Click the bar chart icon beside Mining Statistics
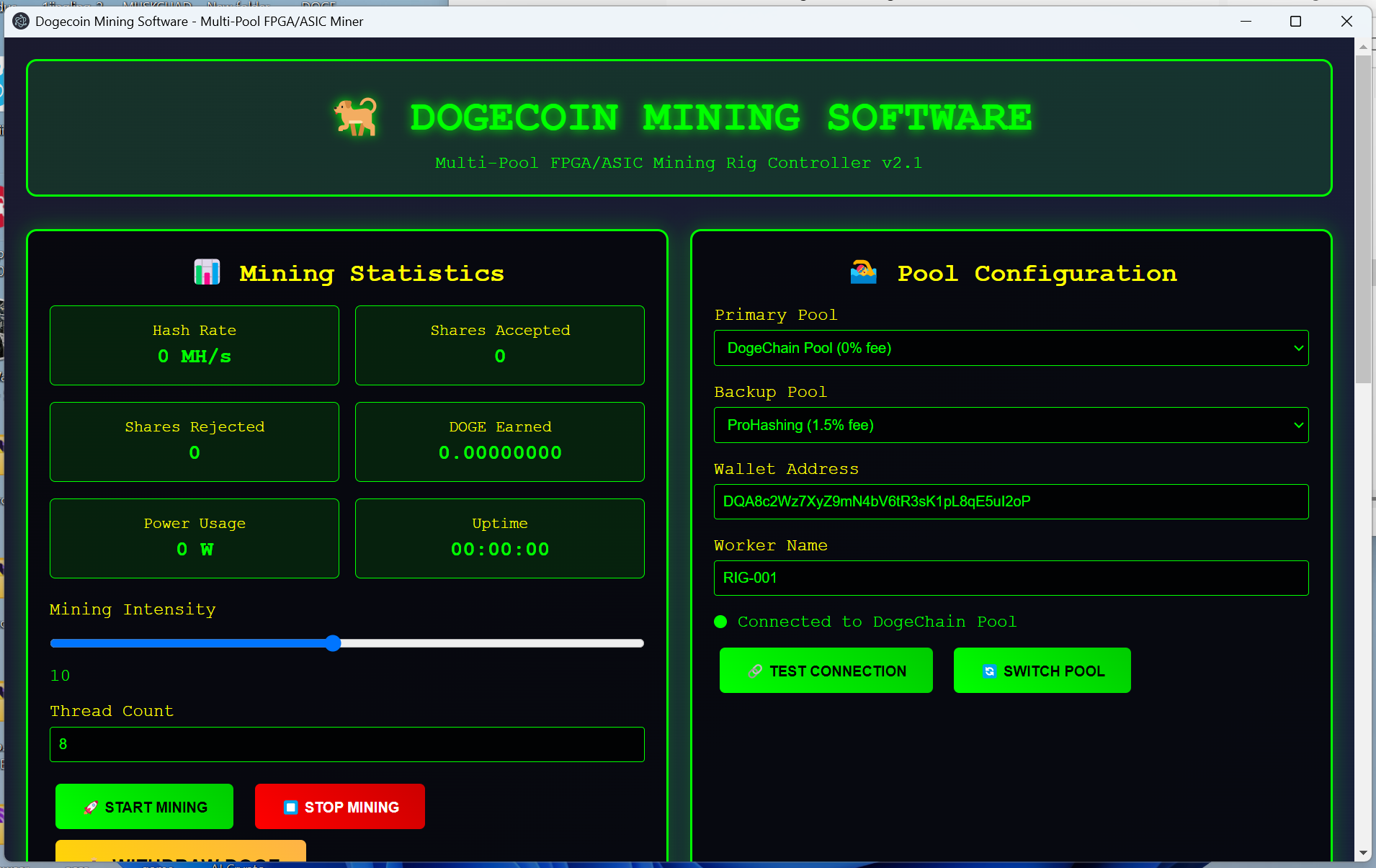The height and width of the screenshot is (868, 1376). (207, 272)
